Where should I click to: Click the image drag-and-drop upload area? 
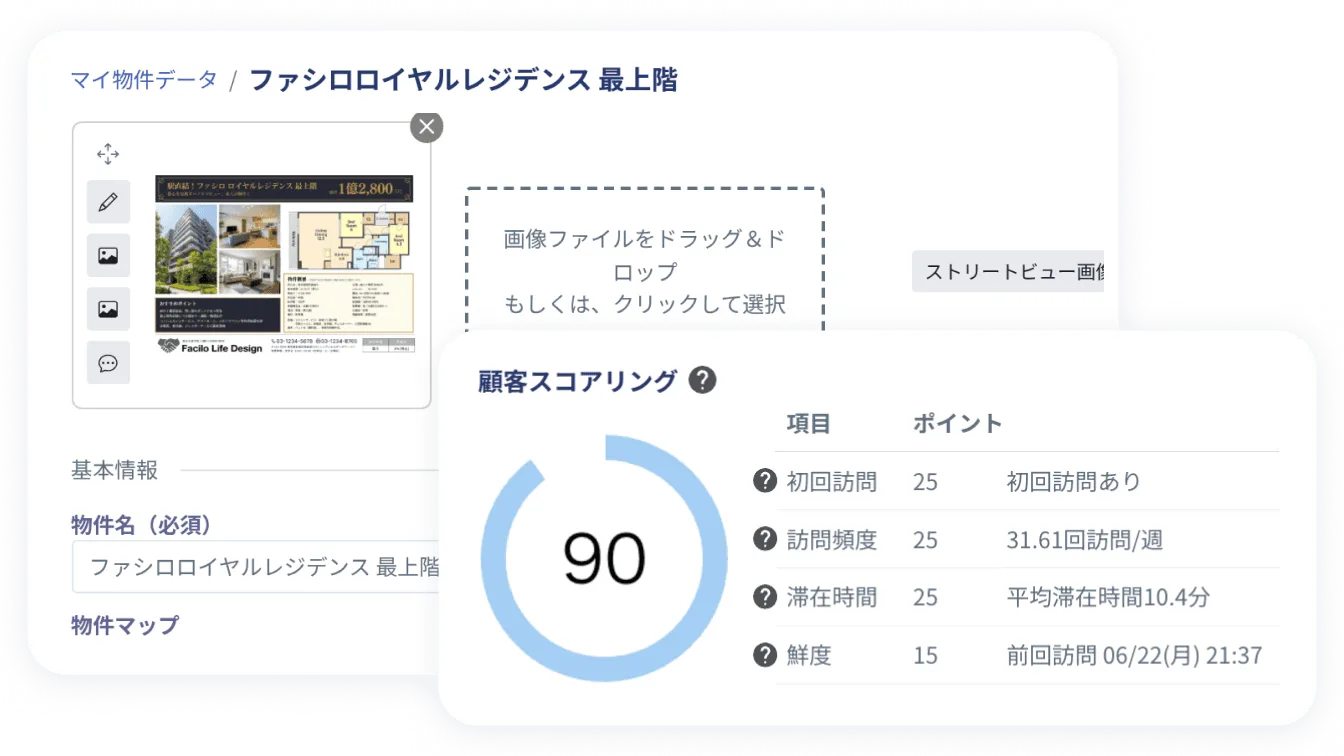pyautogui.click(x=644, y=262)
